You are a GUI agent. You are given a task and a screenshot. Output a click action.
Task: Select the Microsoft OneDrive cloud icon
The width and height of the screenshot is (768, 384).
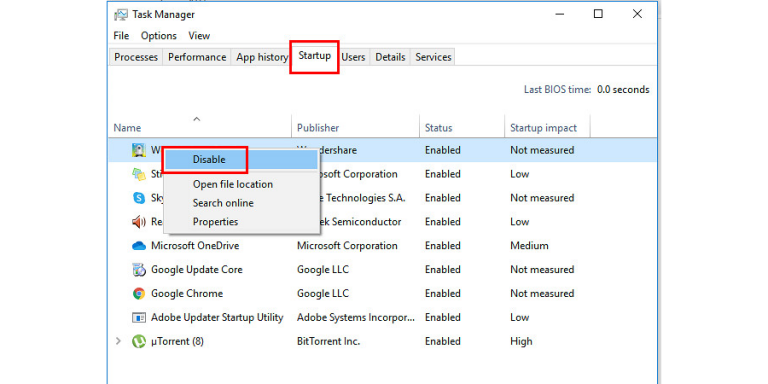pos(139,246)
